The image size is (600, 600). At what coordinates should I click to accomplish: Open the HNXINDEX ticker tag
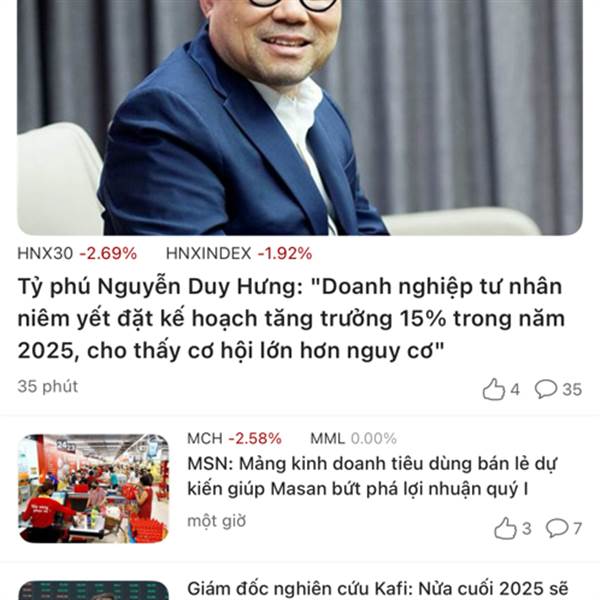coord(239,253)
